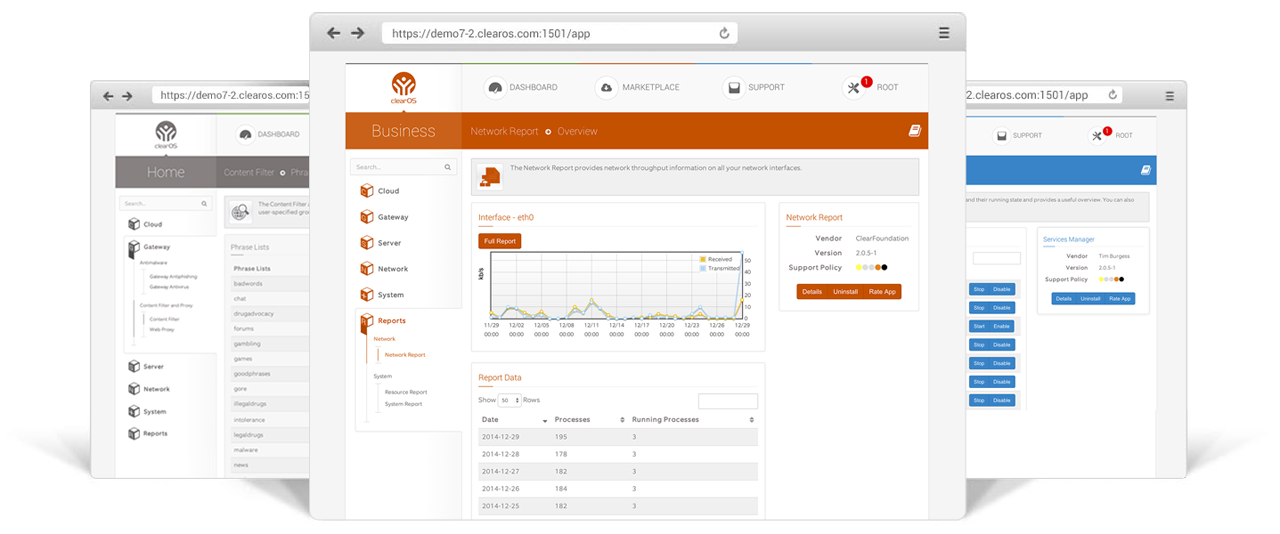Click Rate App in the Network Report panel
The image size is (1280, 534).
click(x=882, y=291)
